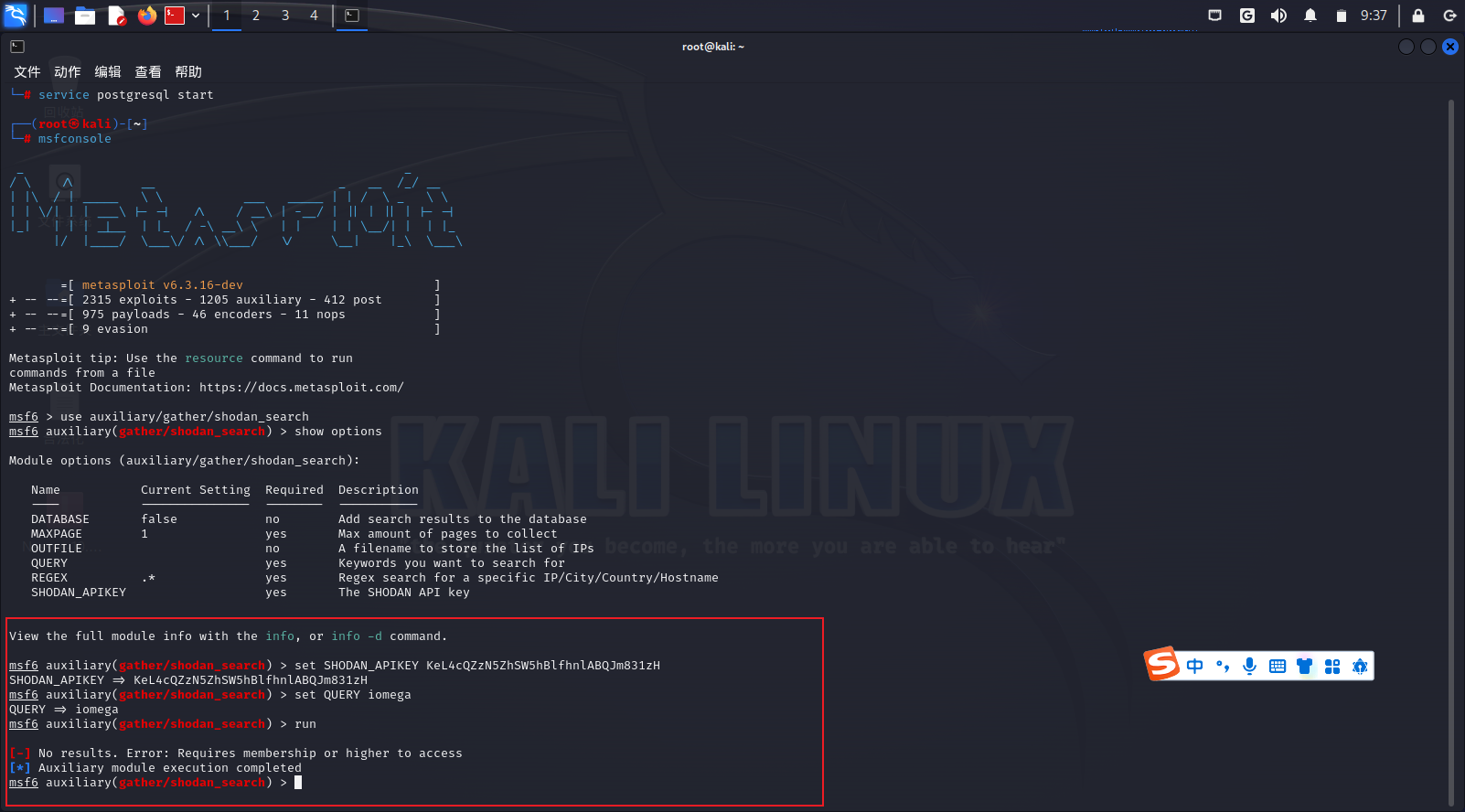
Task: Expand the terminal launcher dropdown arrow
Action: 196,16
